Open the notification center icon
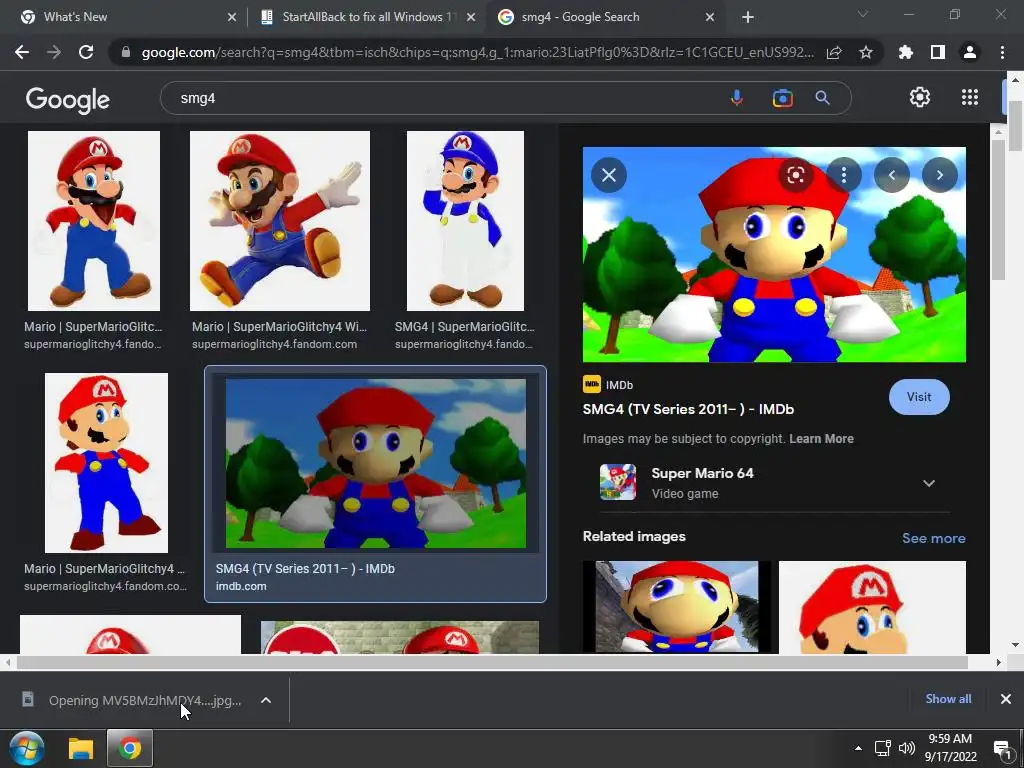The width and height of the screenshot is (1024, 768). (x=1002, y=749)
